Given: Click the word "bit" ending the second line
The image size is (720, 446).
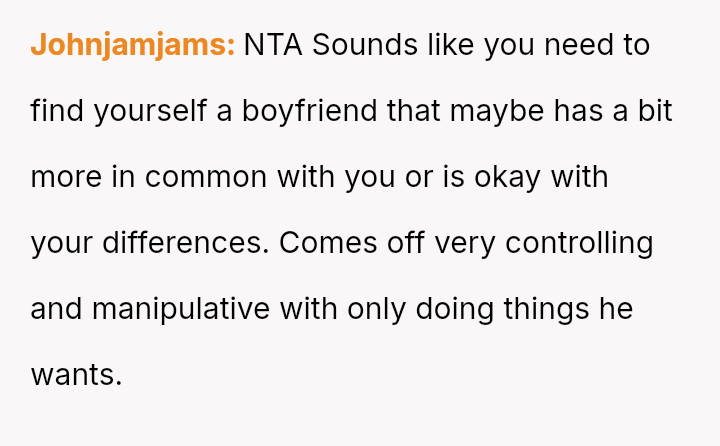Looking at the screenshot, I should (x=654, y=111).
